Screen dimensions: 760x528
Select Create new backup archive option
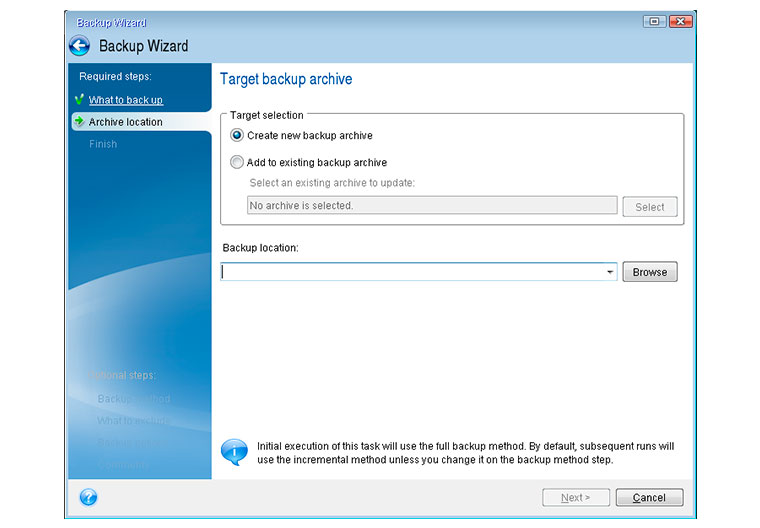coord(237,135)
